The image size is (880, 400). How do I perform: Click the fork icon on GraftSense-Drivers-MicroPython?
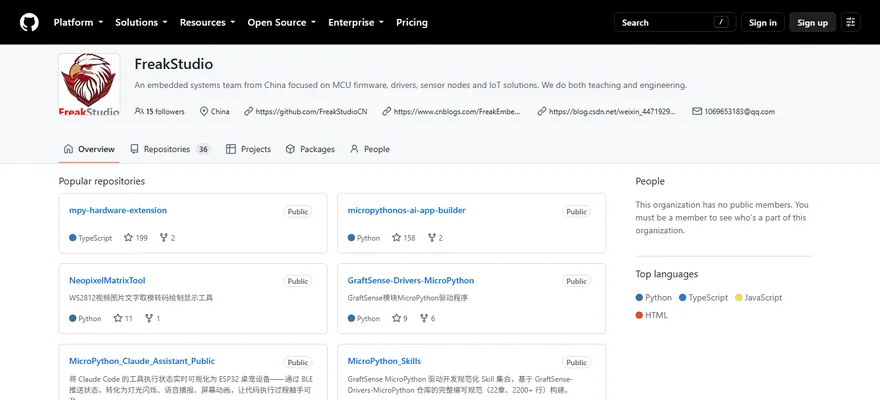pos(424,318)
